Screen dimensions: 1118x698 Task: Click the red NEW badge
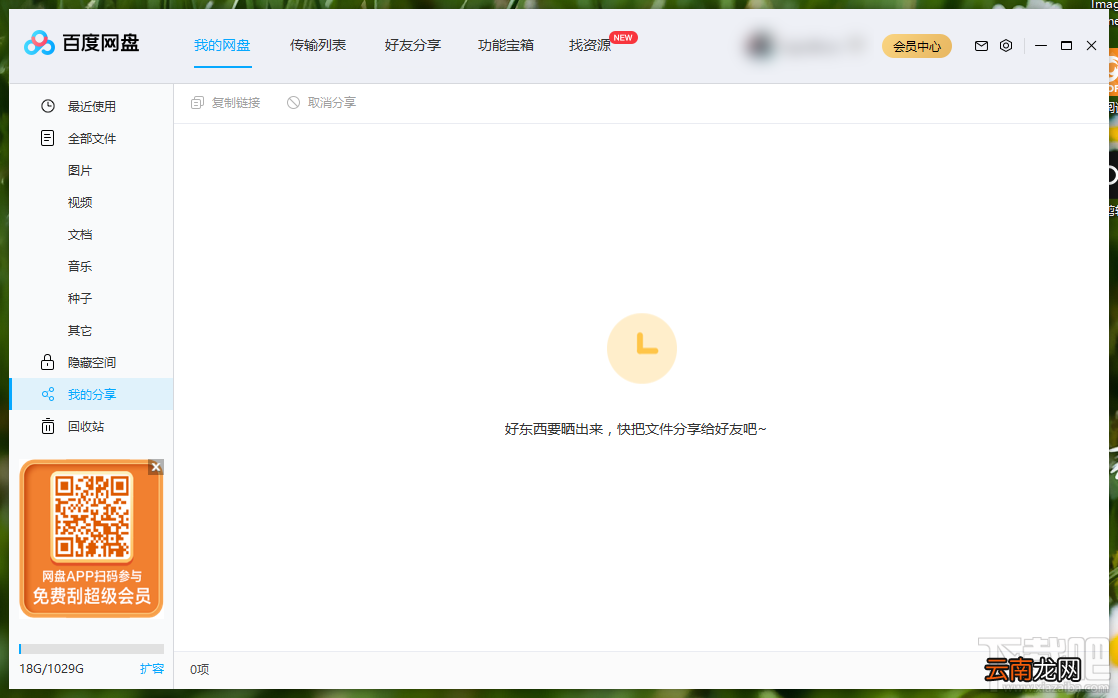[623, 38]
